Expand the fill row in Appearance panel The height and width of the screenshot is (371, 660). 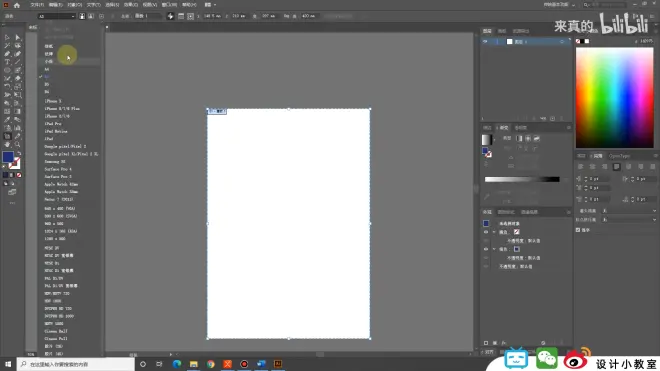click(x=494, y=249)
